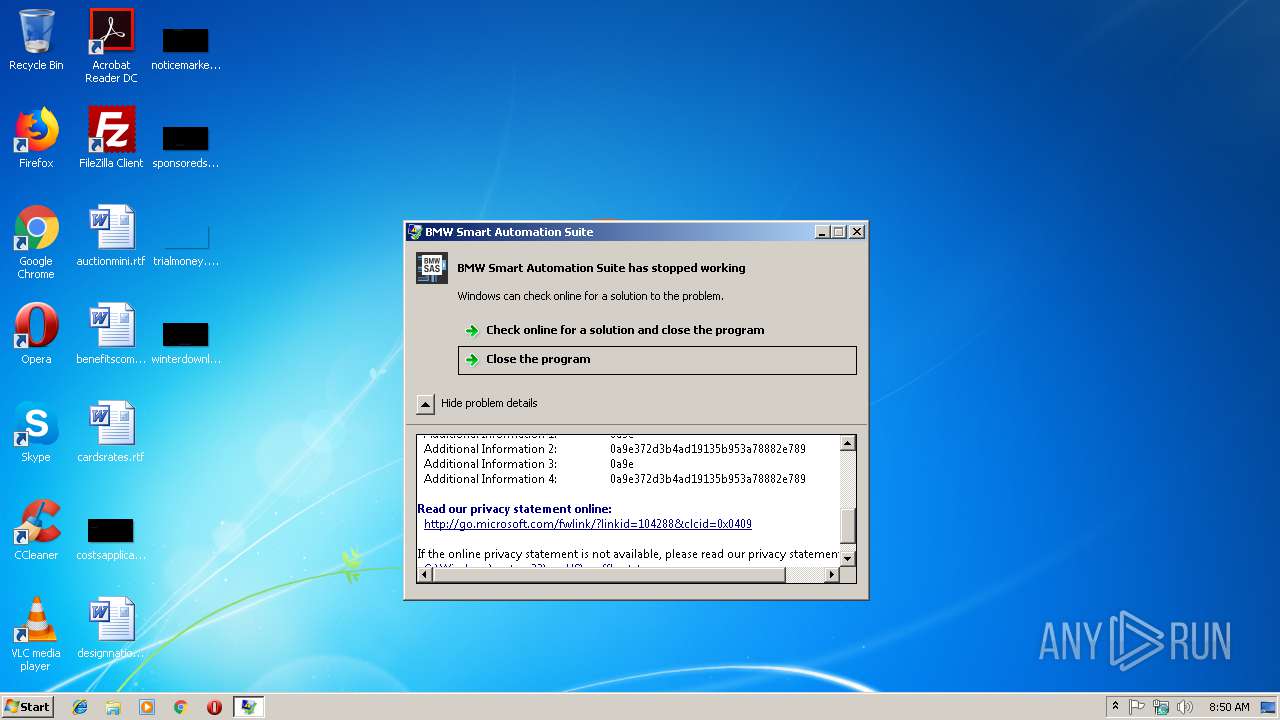Open the Action Center flag tray icon
1280x720 pixels.
click(1137, 707)
